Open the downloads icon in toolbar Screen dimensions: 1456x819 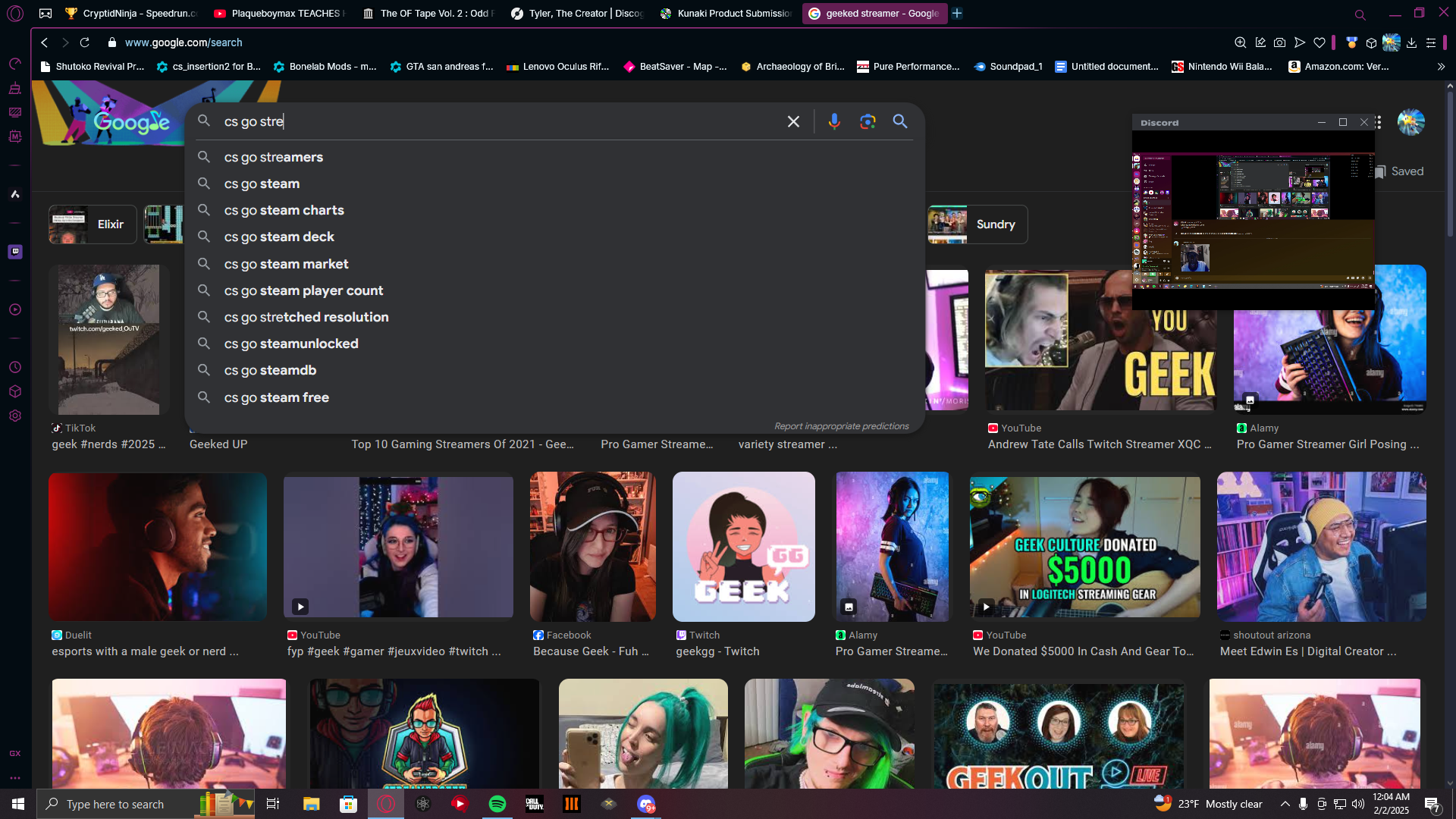[1411, 42]
